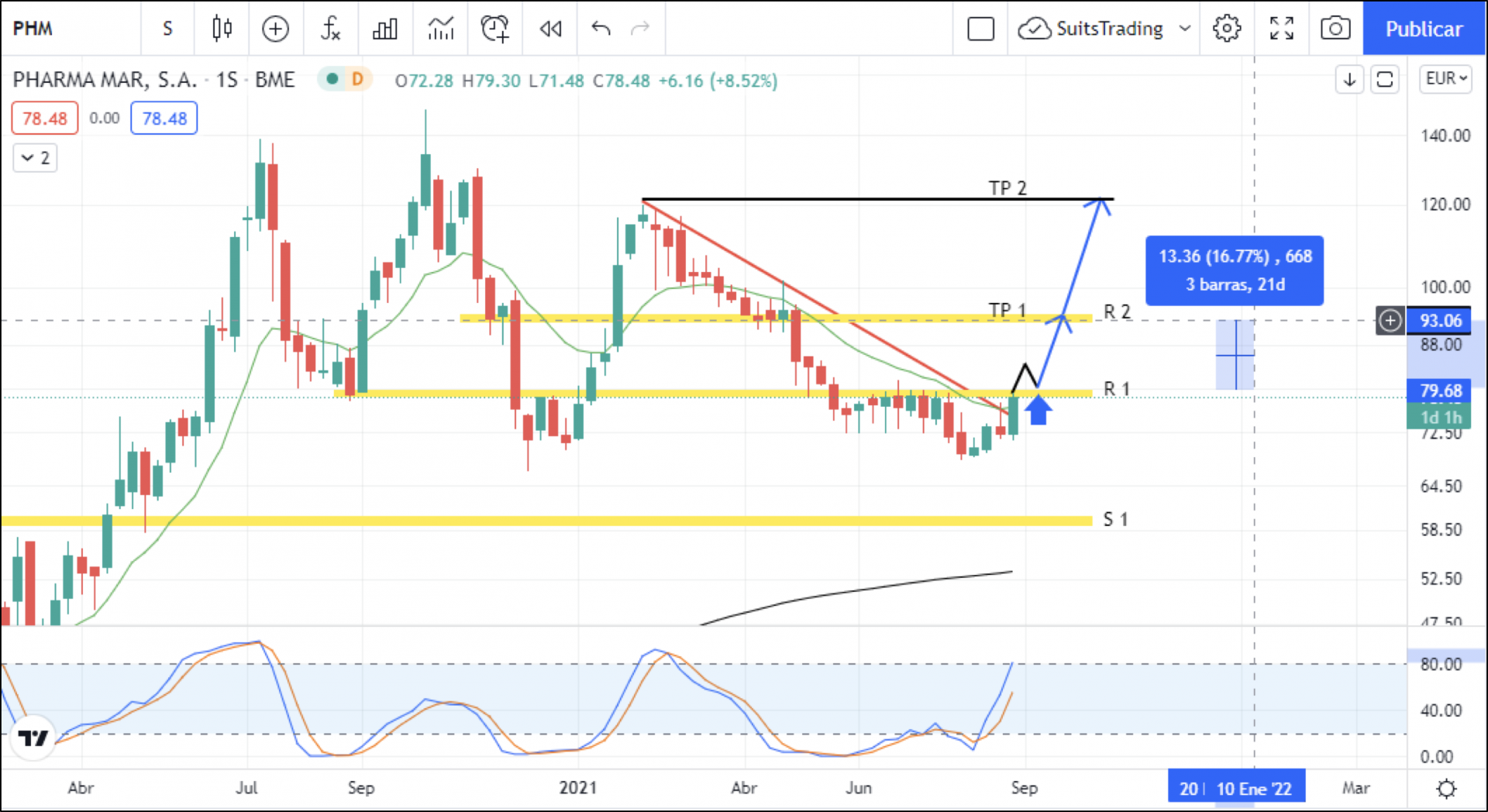Create an alert with the alarm clock icon
Image resolution: width=1488 pixels, height=812 pixels.
[494, 29]
